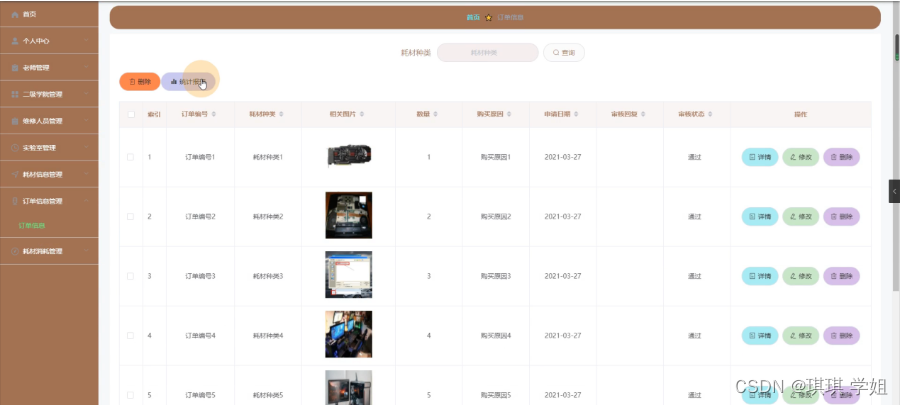The image size is (903, 405).
Task: Check the checkbox for row 订单编号1
Action: pos(131,157)
